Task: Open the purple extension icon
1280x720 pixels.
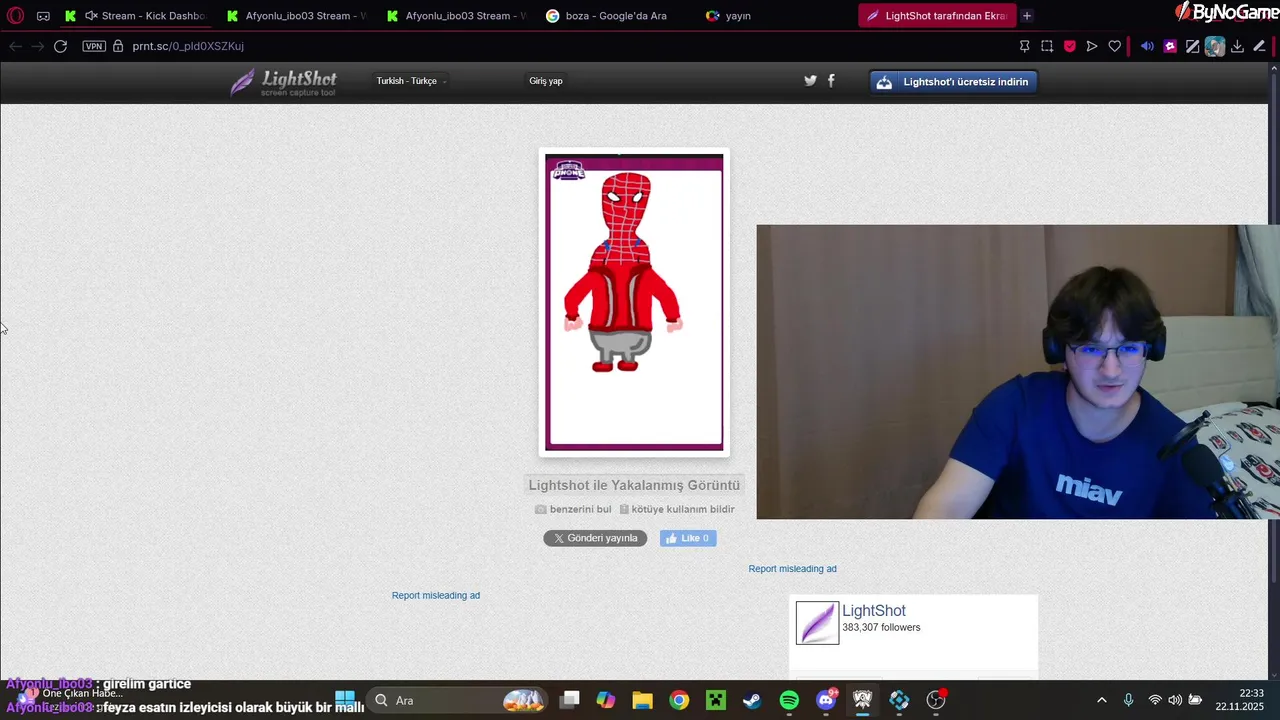Action: [1170, 46]
